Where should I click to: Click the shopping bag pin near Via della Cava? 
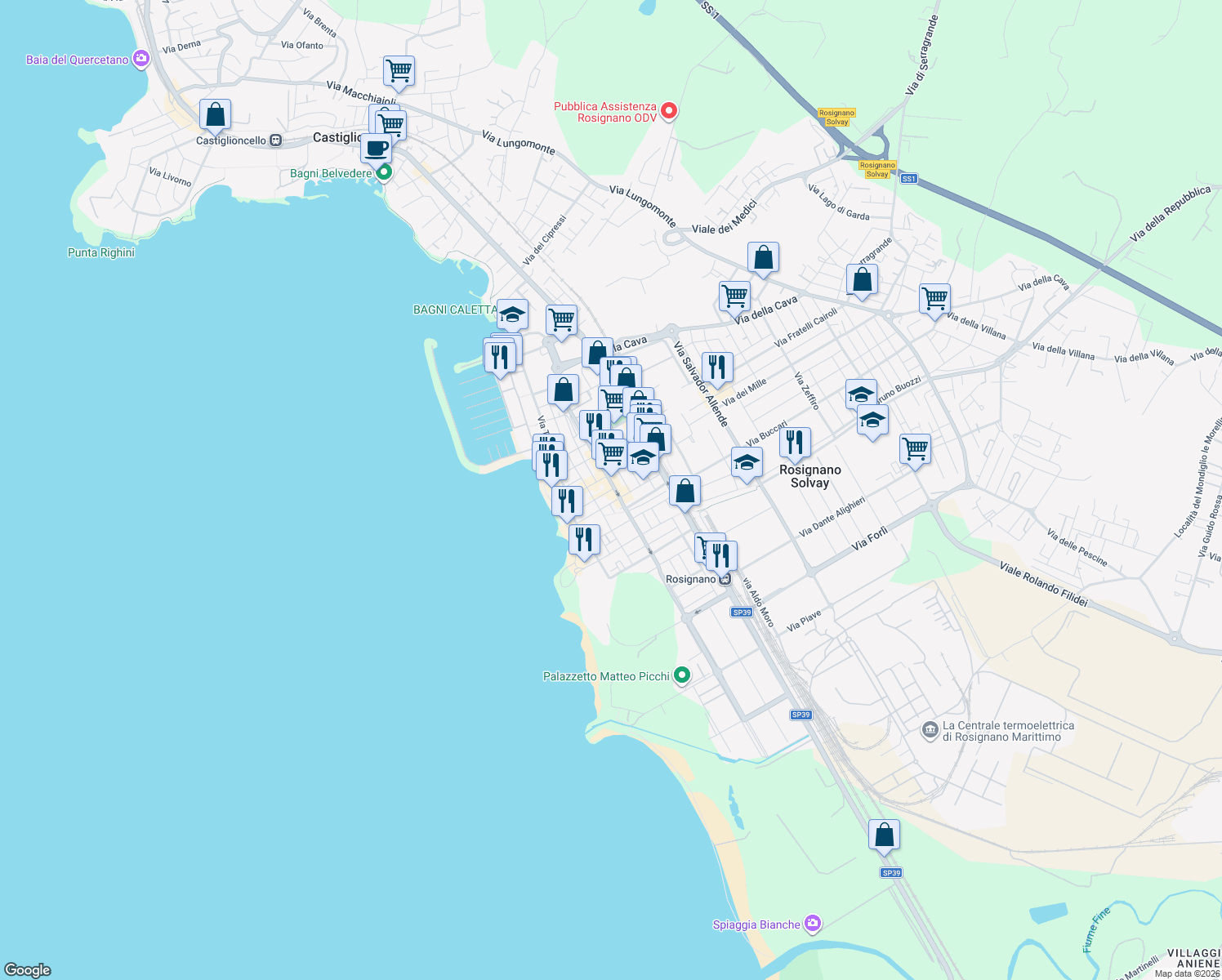(x=764, y=257)
